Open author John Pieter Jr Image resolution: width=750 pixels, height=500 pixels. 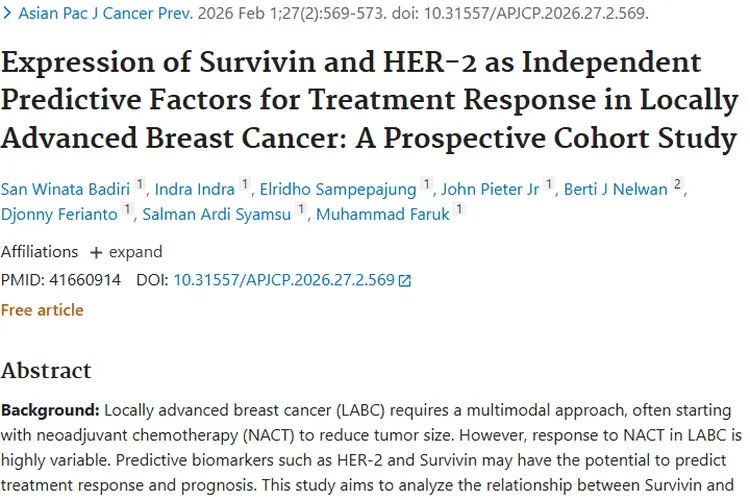(x=490, y=189)
